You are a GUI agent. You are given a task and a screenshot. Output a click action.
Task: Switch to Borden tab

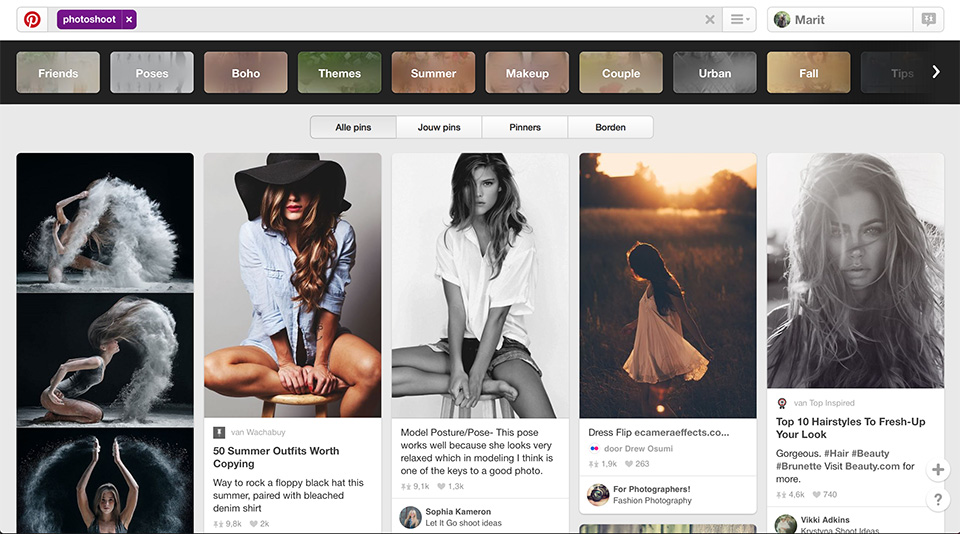tap(610, 127)
